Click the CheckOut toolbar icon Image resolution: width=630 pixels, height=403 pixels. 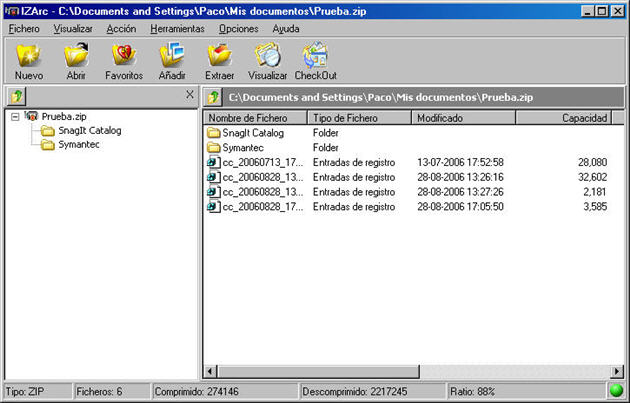pyautogui.click(x=315, y=59)
